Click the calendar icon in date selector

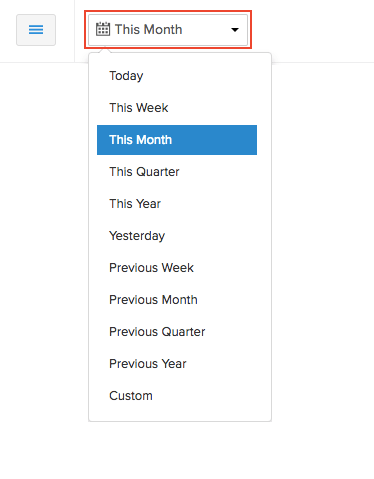coord(103,29)
